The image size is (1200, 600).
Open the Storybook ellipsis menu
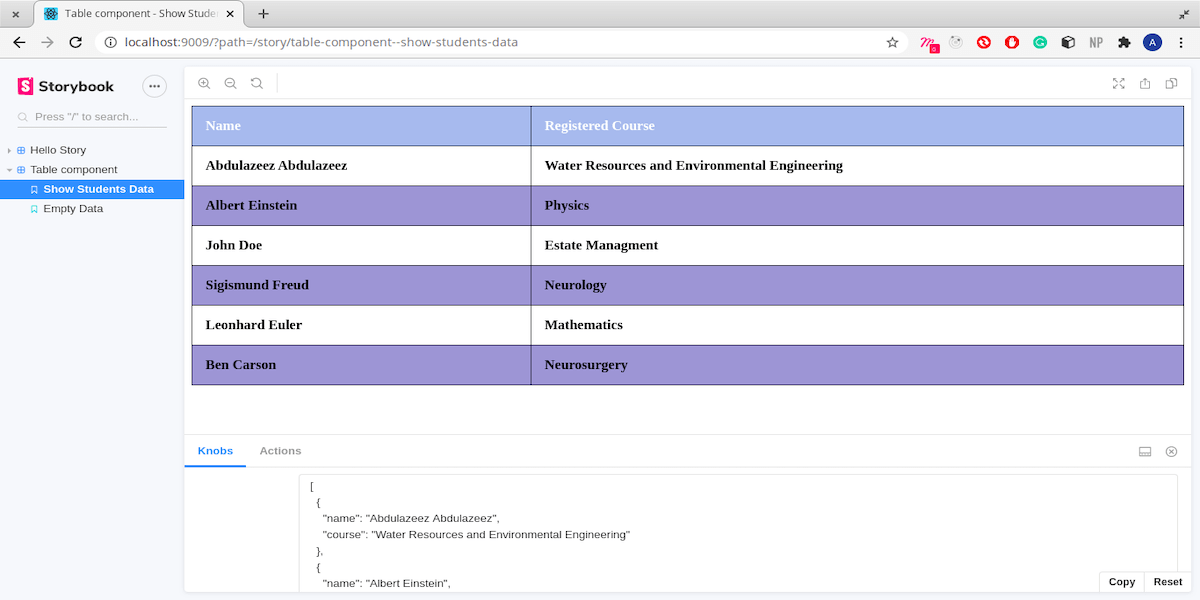click(x=154, y=86)
